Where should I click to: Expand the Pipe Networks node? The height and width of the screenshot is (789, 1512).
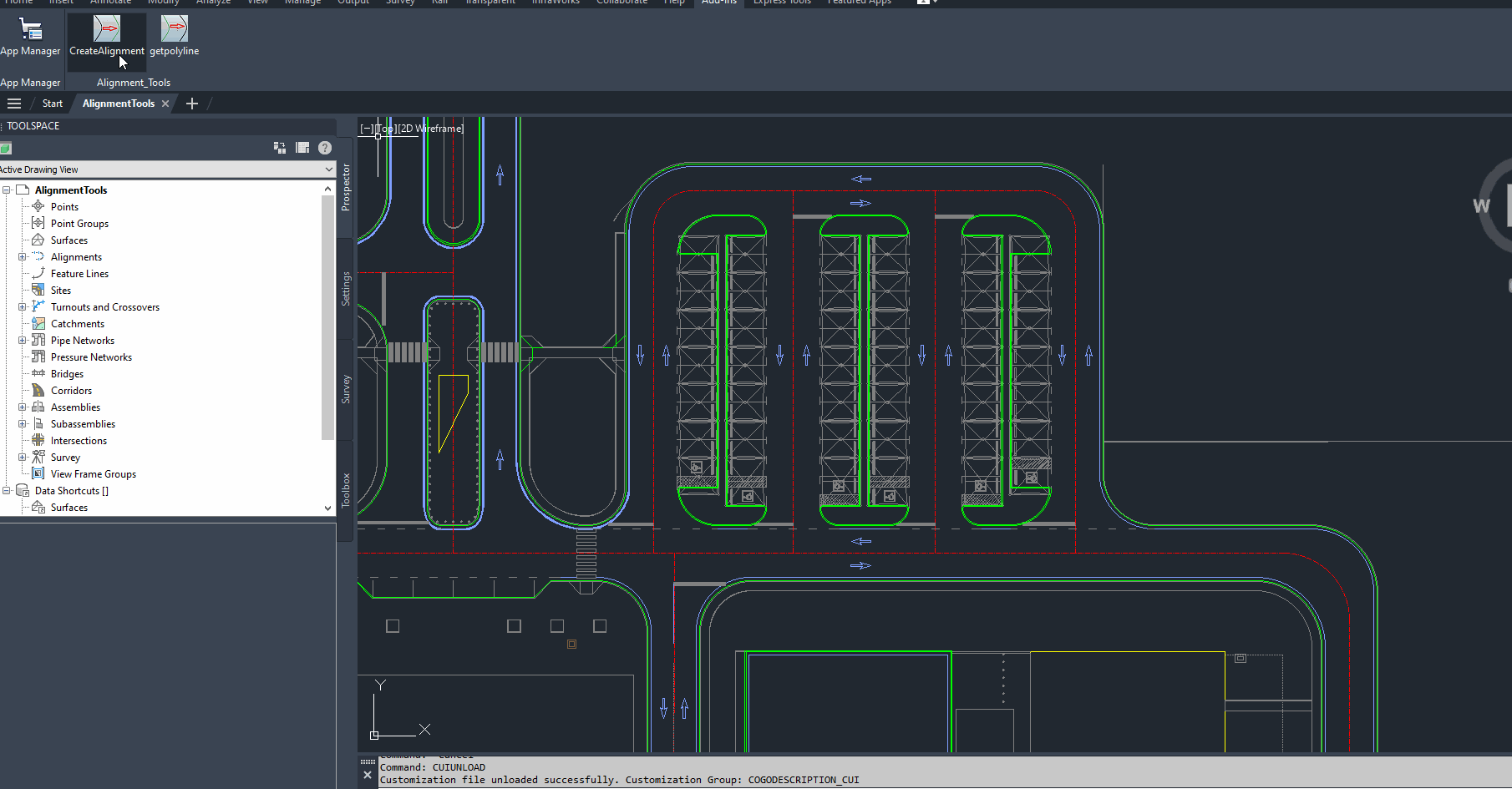(x=23, y=341)
